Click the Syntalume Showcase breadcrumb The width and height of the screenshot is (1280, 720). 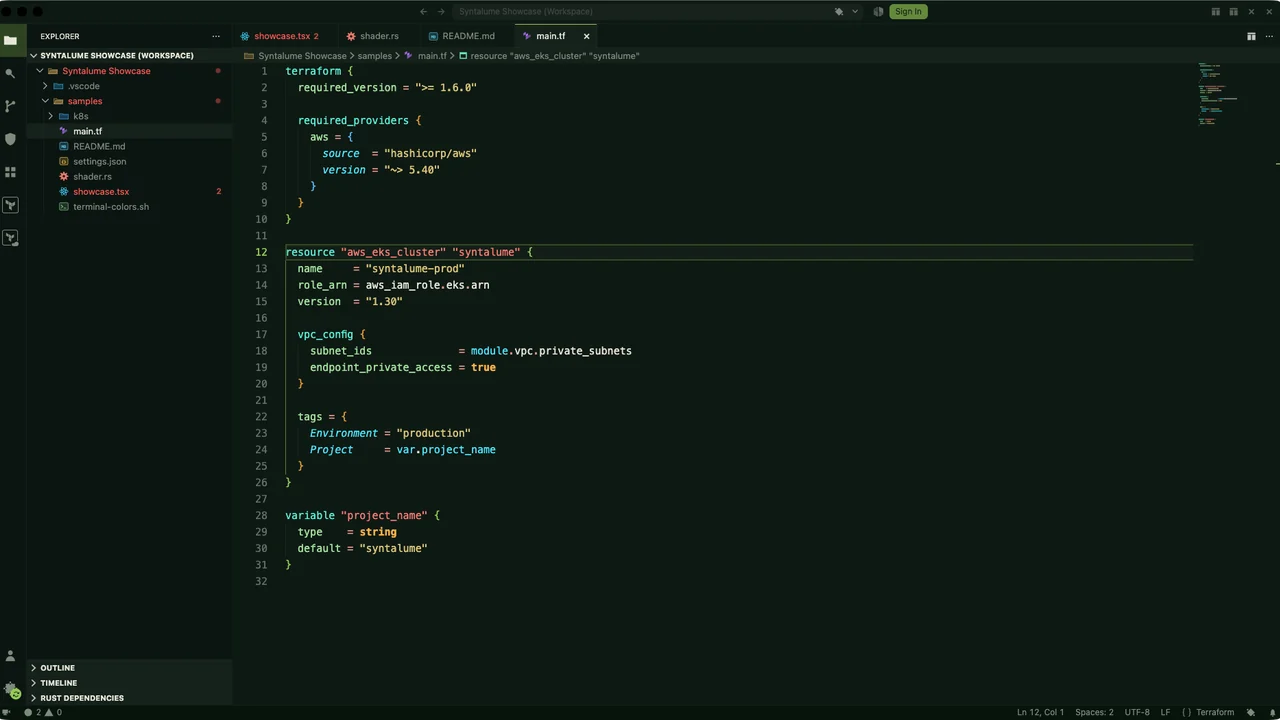click(302, 56)
